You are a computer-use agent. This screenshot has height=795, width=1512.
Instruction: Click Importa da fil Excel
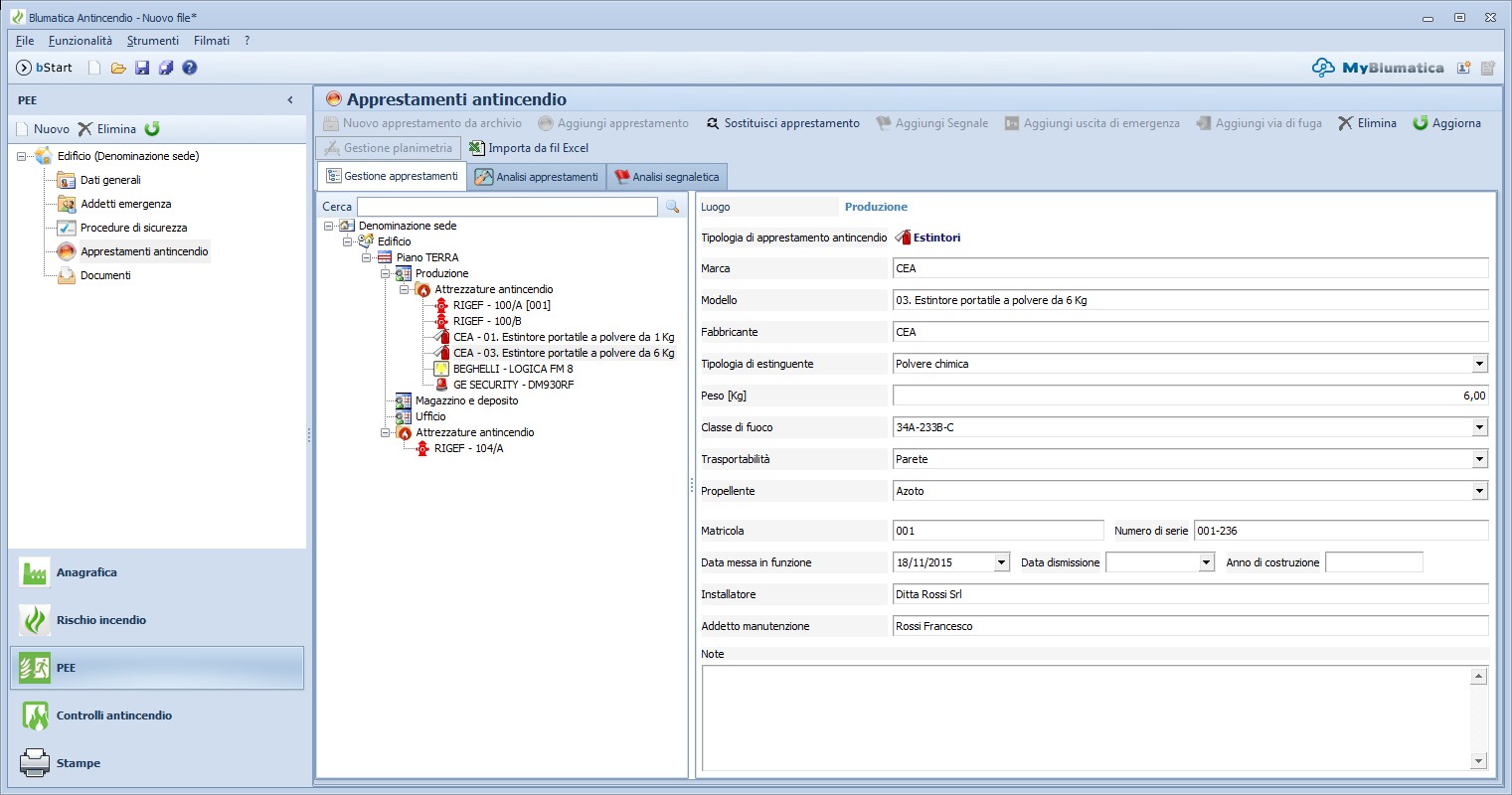point(529,148)
